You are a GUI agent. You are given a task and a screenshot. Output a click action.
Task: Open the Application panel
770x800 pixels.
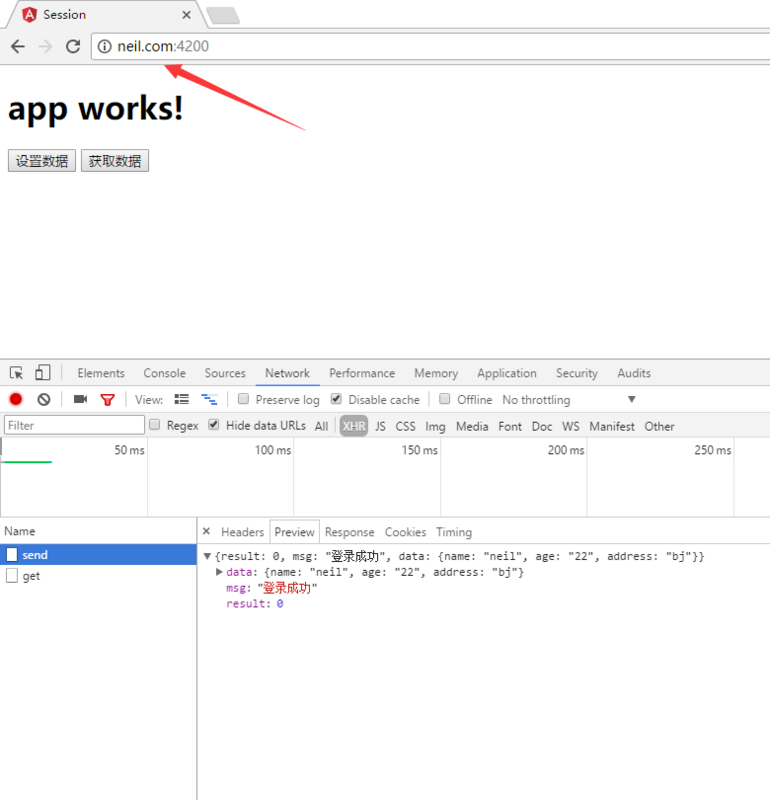[x=507, y=373]
